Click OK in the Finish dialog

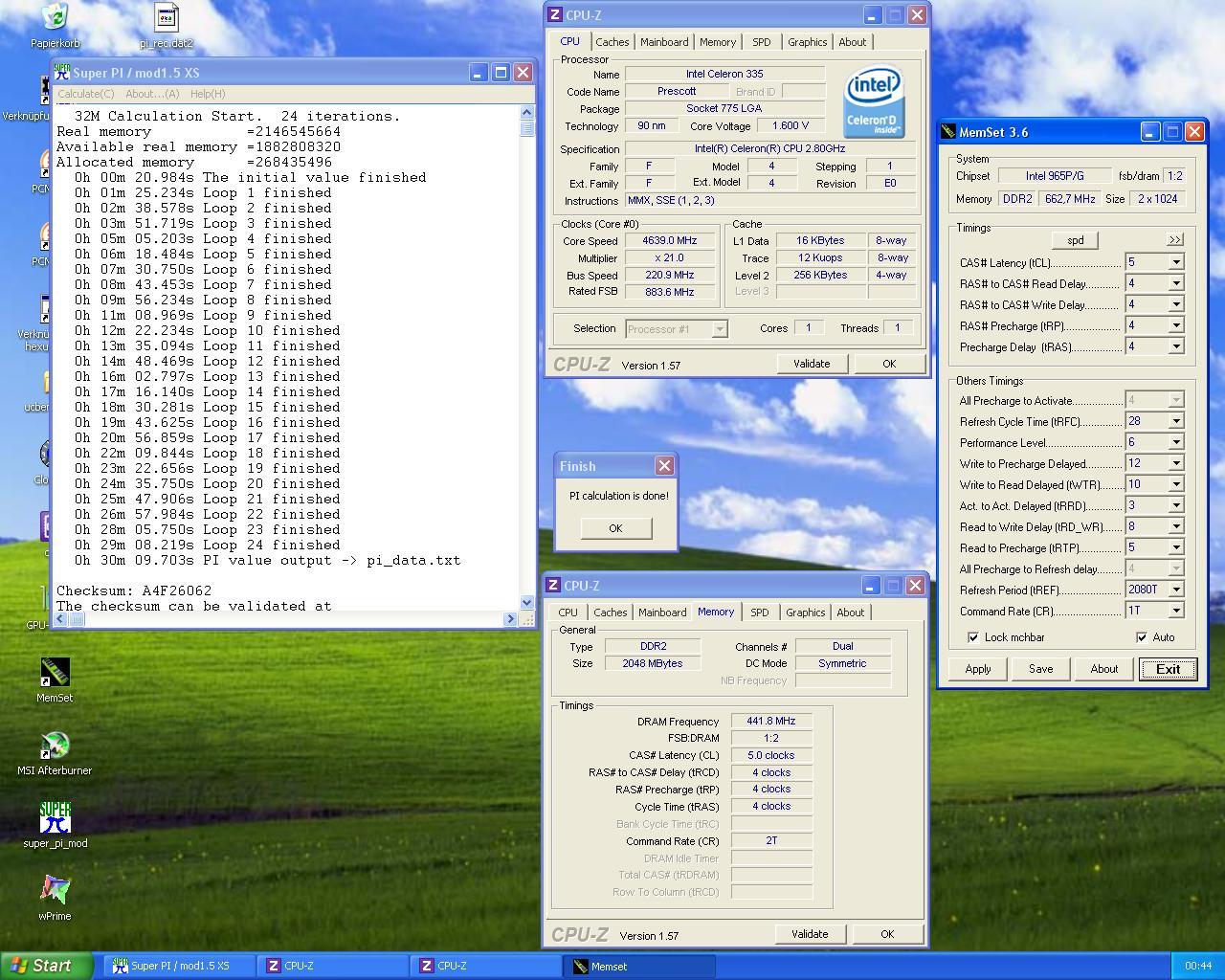click(615, 528)
